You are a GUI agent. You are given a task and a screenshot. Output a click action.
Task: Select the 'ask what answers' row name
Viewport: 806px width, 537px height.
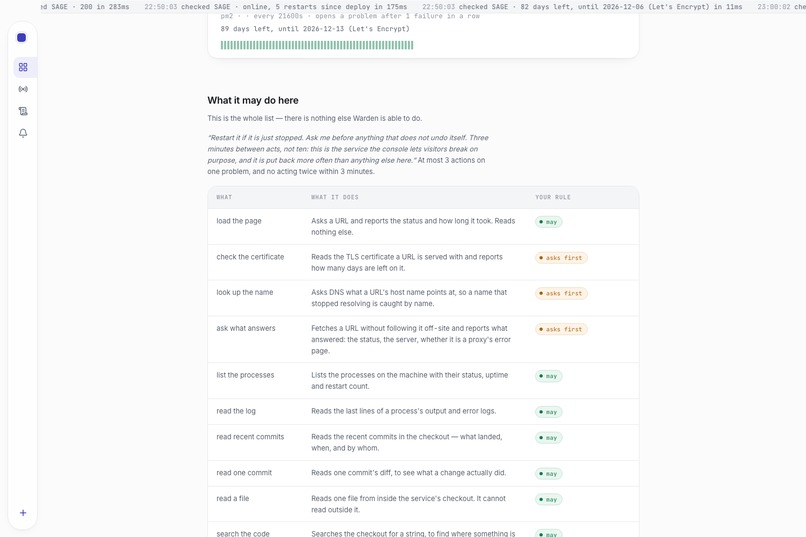[x=246, y=328]
